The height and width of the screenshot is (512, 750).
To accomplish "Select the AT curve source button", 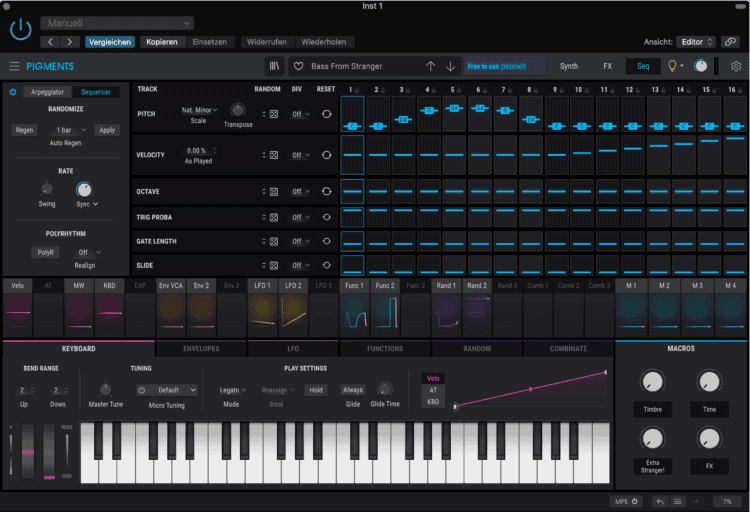I will 433,390.
